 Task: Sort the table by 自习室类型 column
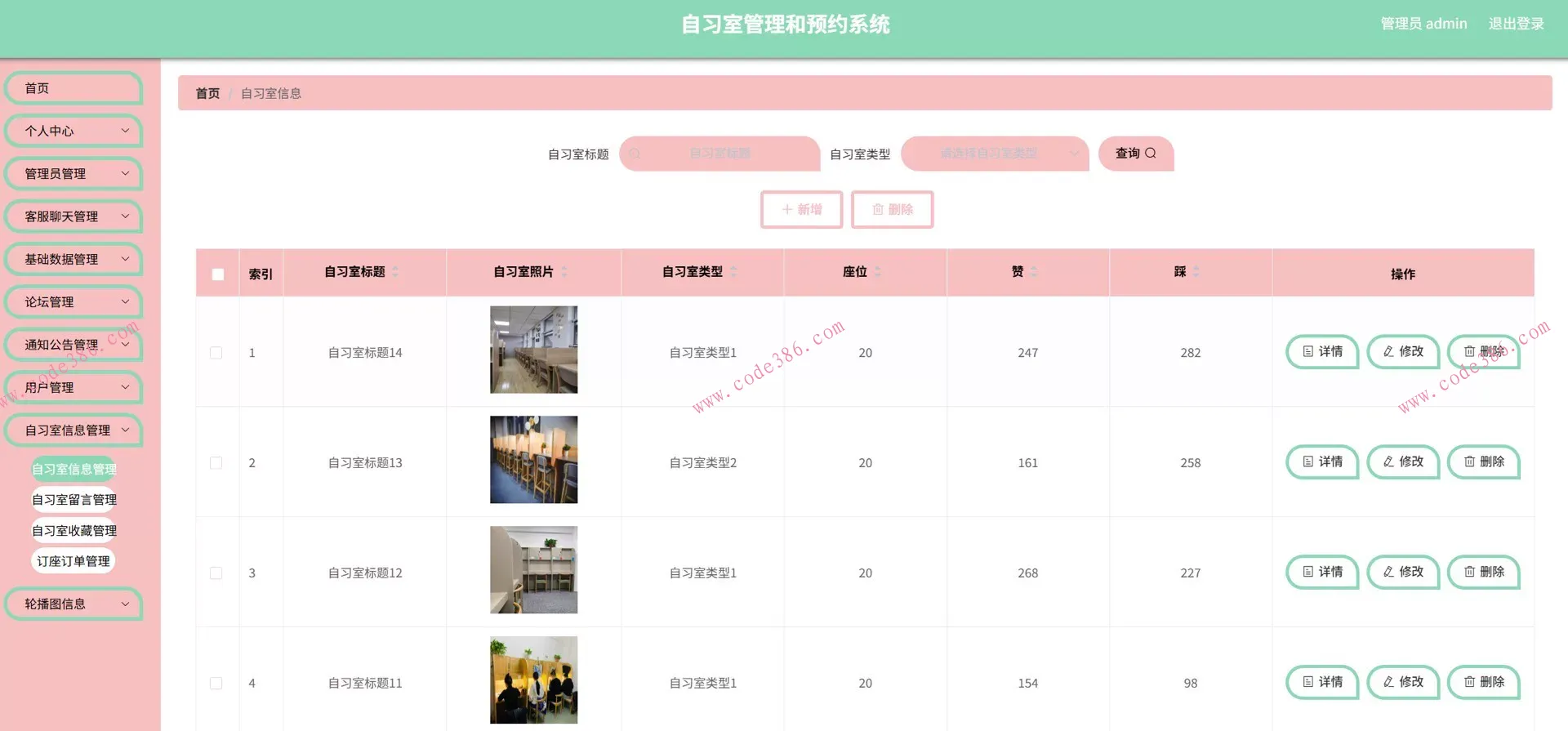click(x=733, y=272)
